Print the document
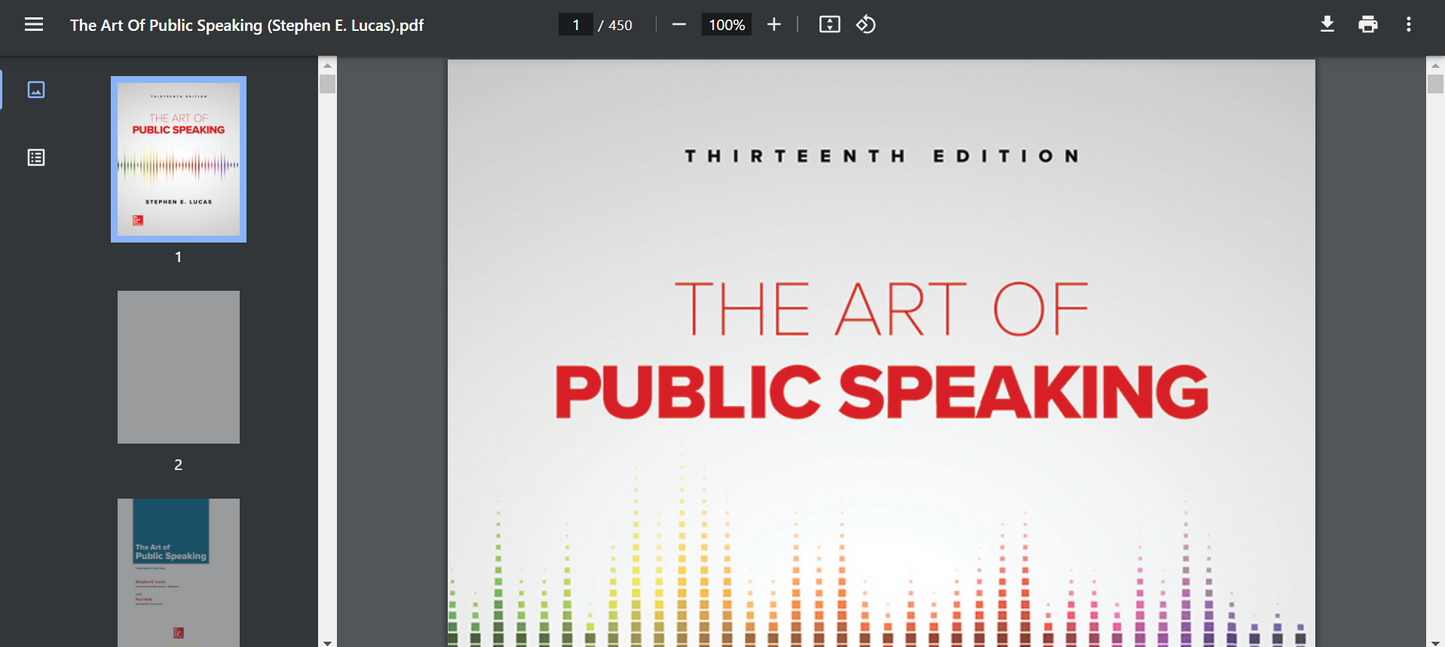This screenshot has height=647, width=1445. point(1367,24)
